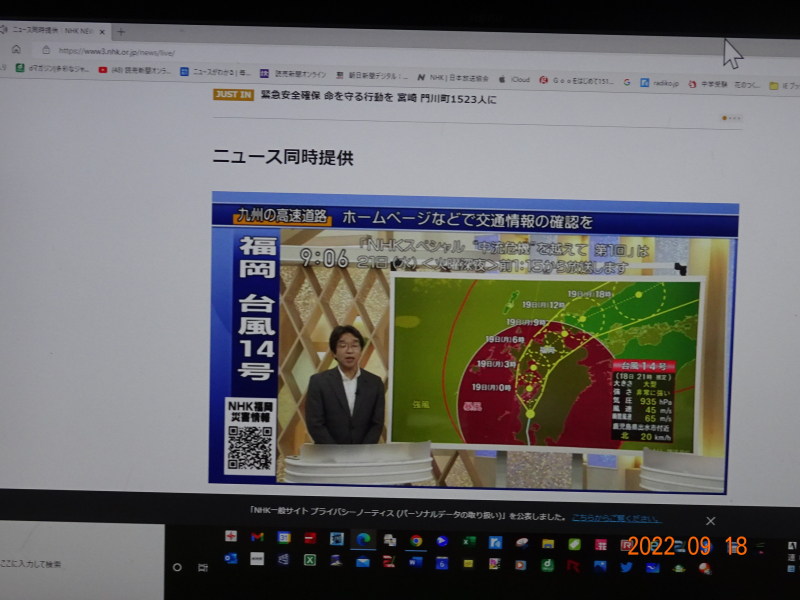Image resolution: width=800 pixels, height=600 pixels.
Task: Open the Goo bookmark
Action: (x=577, y=81)
